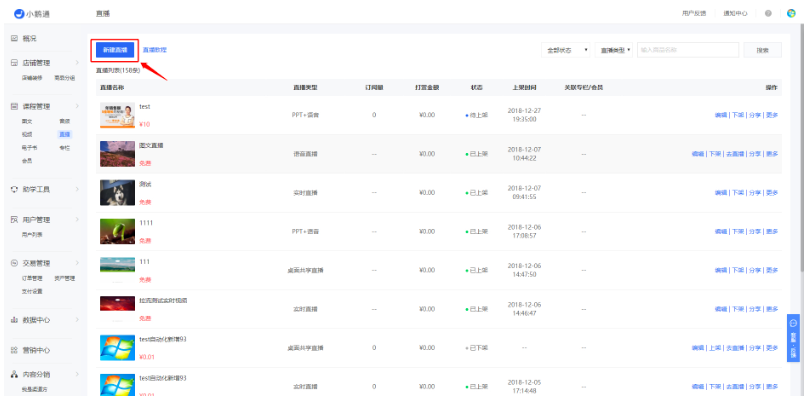Go to 电子书 under 课程管理
The height and width of the screenshot is (396, 805).
(x=29, y=148)
